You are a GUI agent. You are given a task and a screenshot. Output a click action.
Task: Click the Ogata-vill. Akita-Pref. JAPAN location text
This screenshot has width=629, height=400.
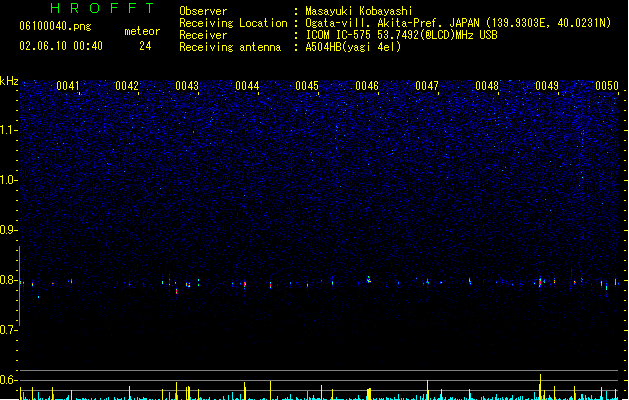click(458, 23)
